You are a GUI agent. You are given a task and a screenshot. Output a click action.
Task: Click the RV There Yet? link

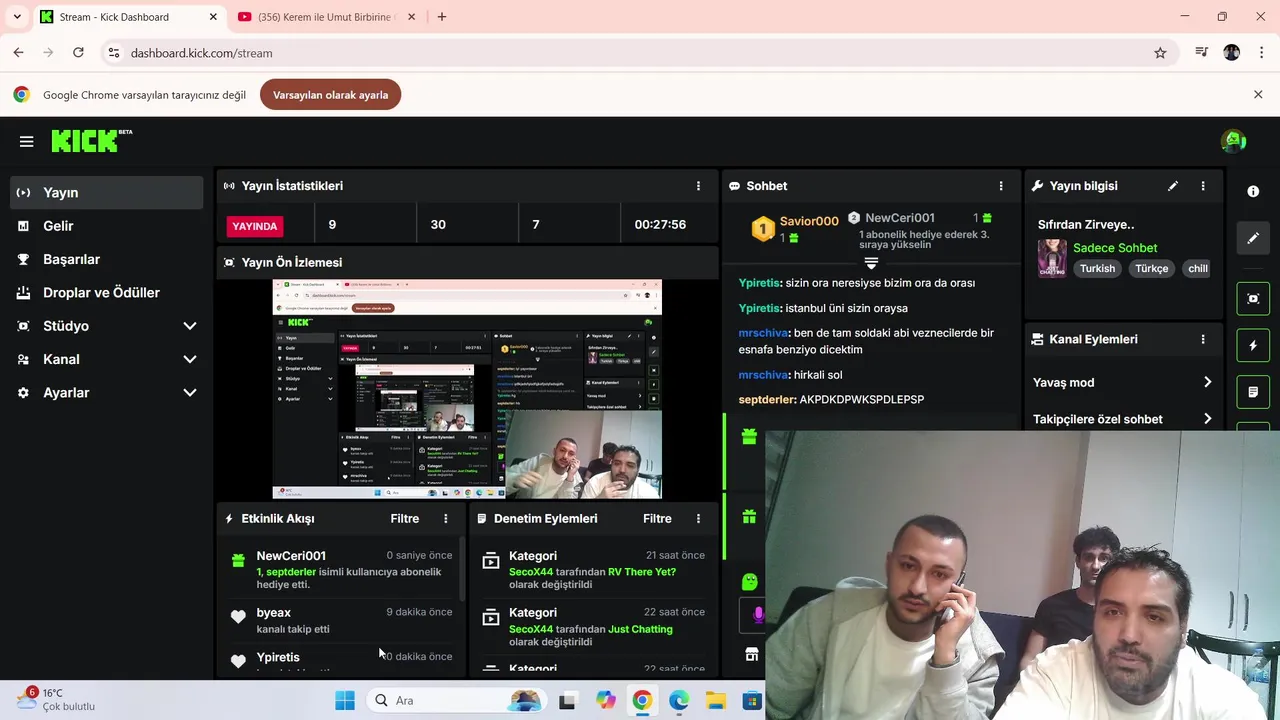click(642, 572)
